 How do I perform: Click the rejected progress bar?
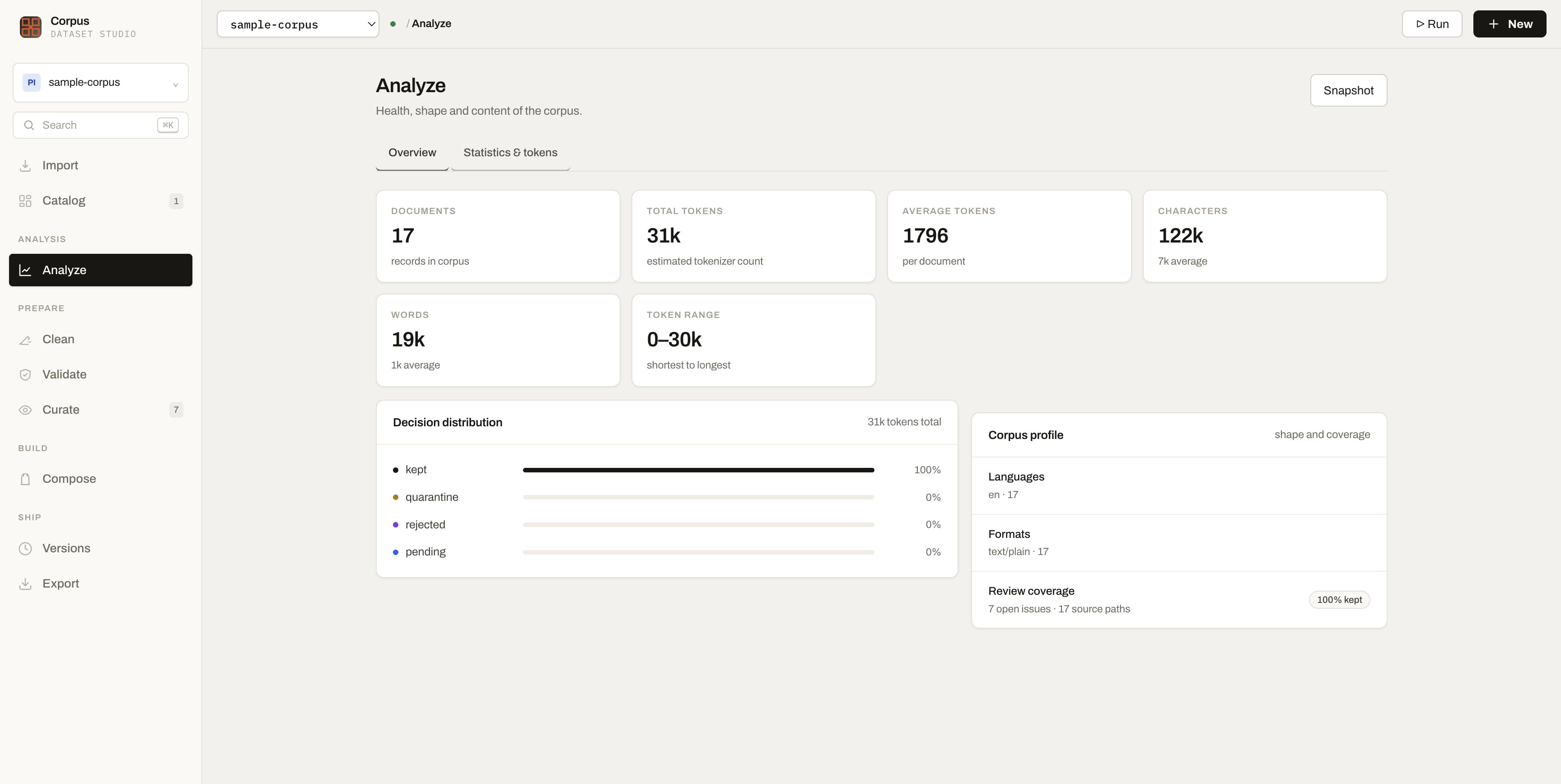point(698,525)
